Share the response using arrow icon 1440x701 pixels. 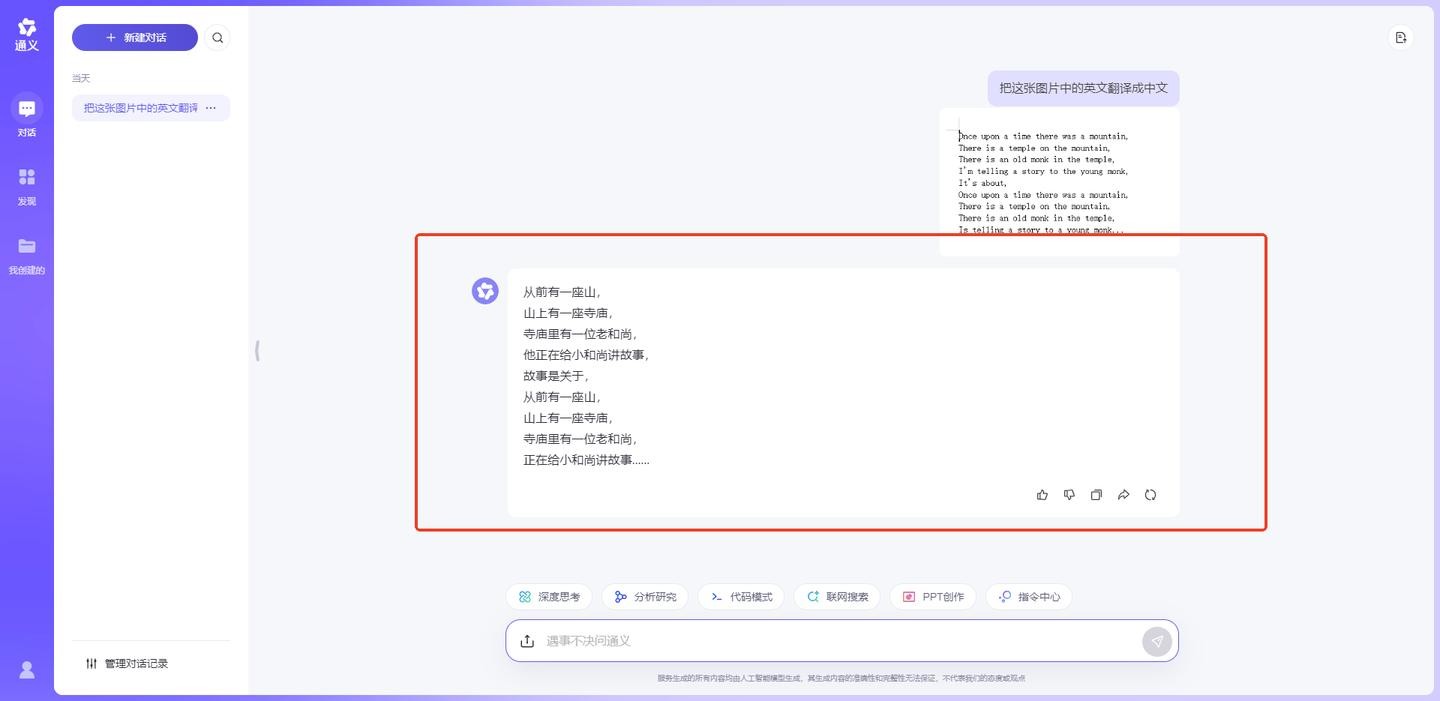pyautogui.click(x=1123, y=495)
